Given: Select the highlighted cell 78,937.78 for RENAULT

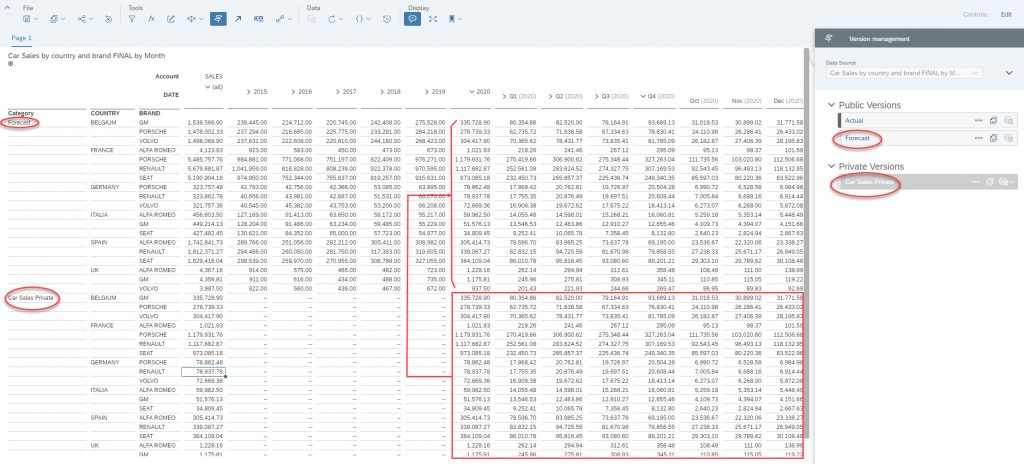Looking at the screenshot, I should [x=203, y=371].
